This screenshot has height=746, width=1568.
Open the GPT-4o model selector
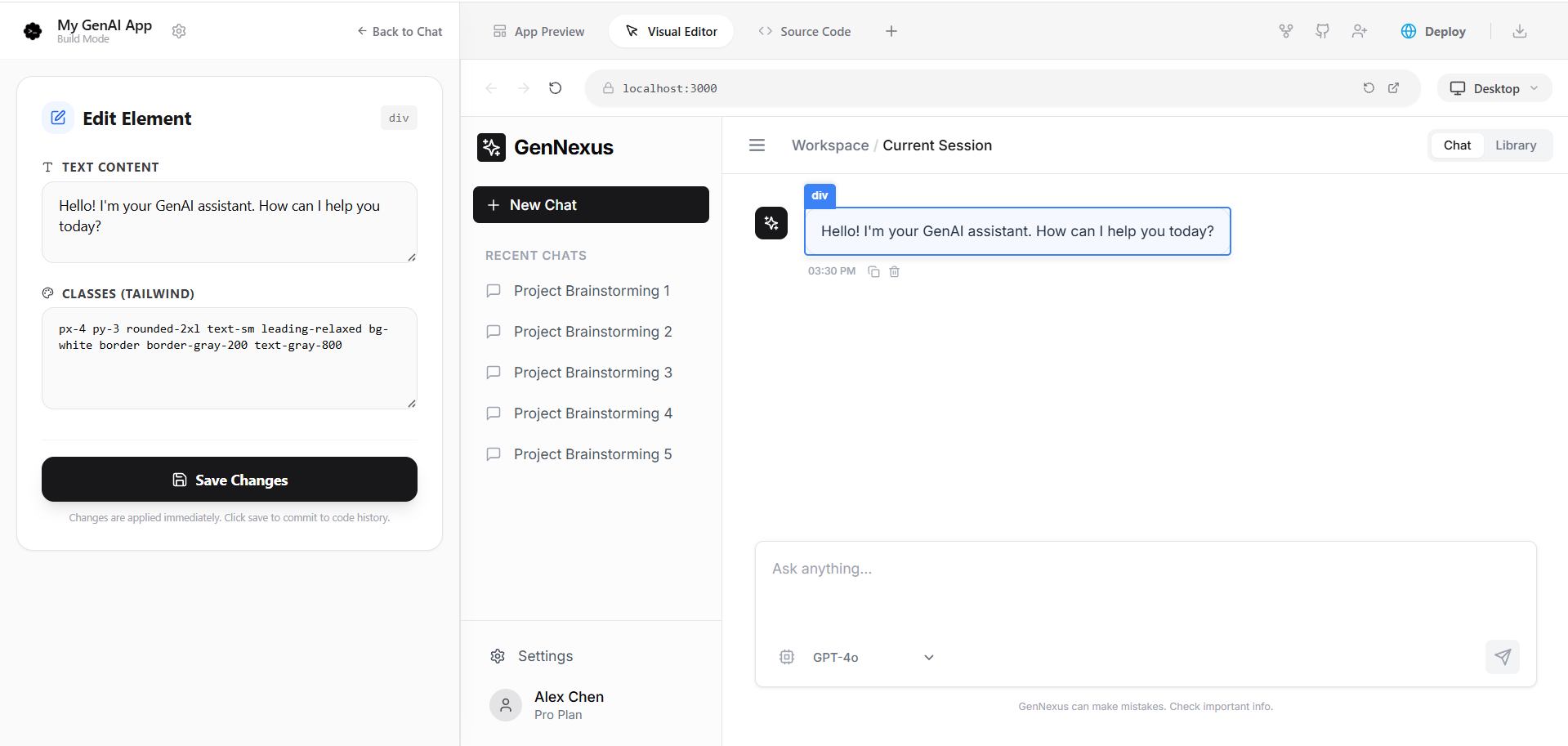click(x=856, y=657)
